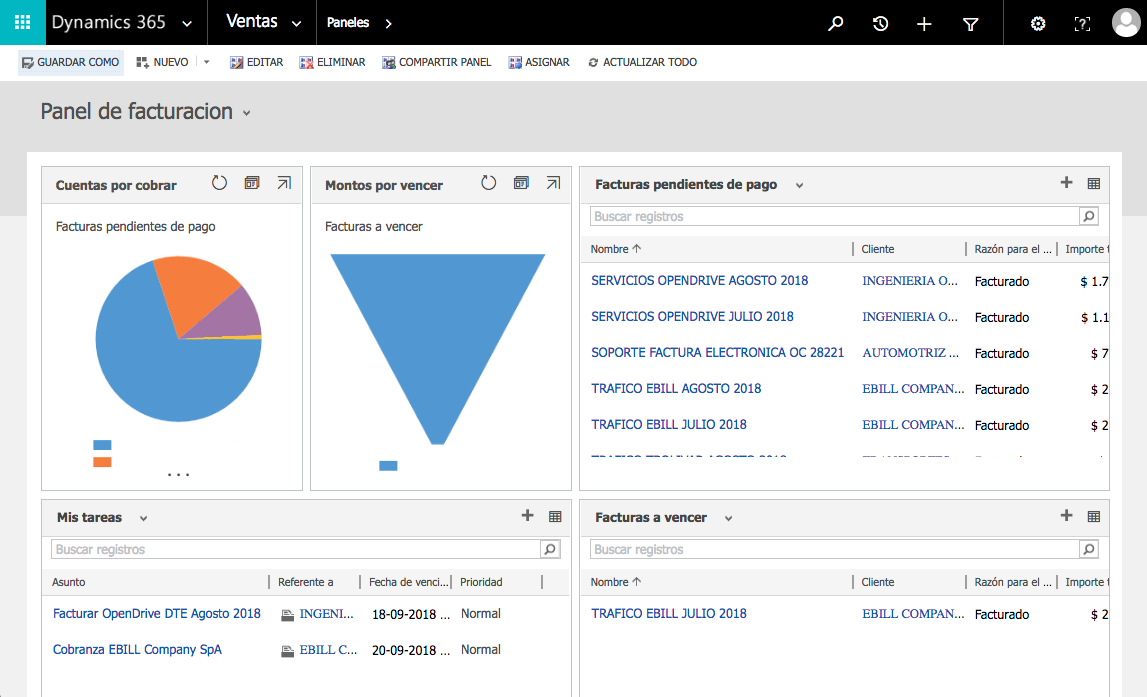The image size is (1147, 697).
Task: Add record in Facturas pendientes de pago
Action: pyautogui.click(x=1067, y=183)
